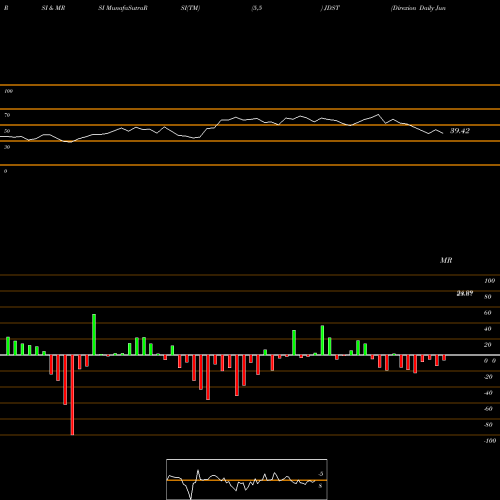Click the MR axis label 60
The height and width of the screenshot is (500, 500).
point(487,313)
